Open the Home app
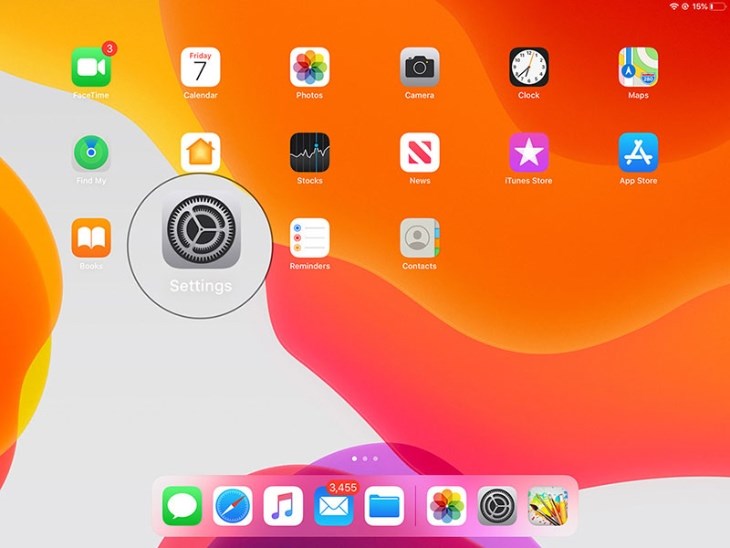 click(200, 152)
